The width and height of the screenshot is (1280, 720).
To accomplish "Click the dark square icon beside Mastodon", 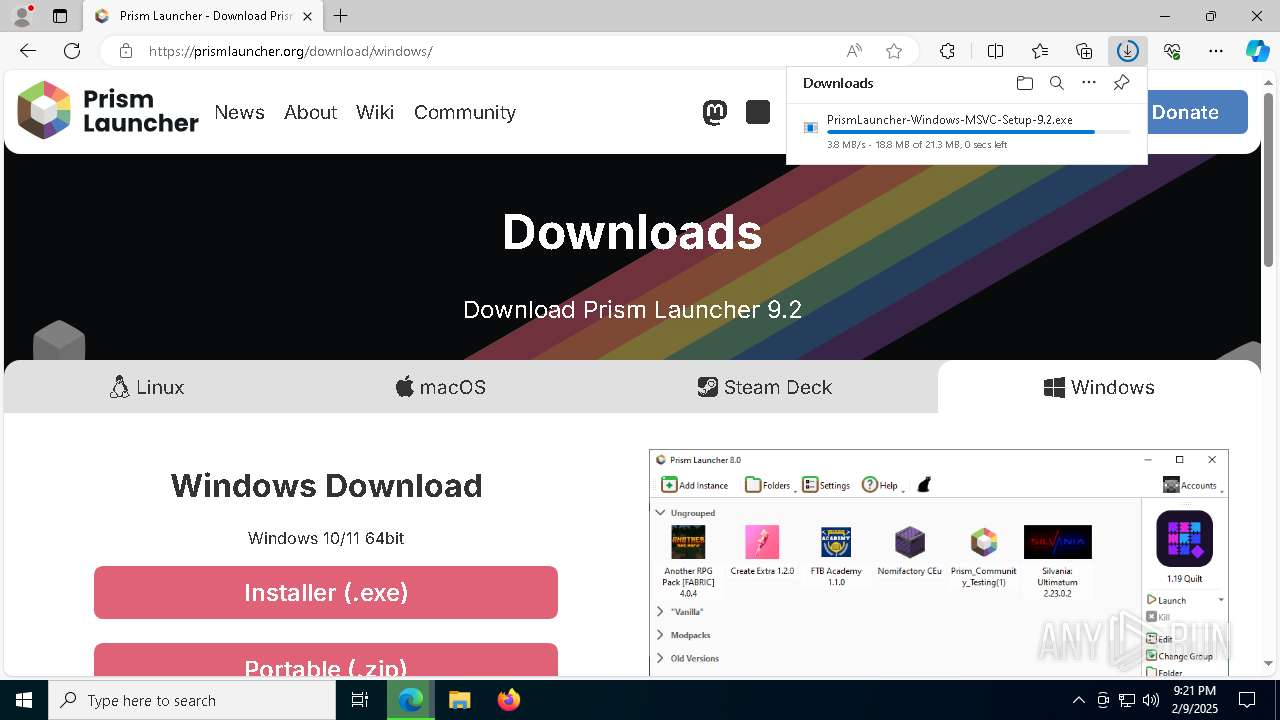I will pos(758,113).
